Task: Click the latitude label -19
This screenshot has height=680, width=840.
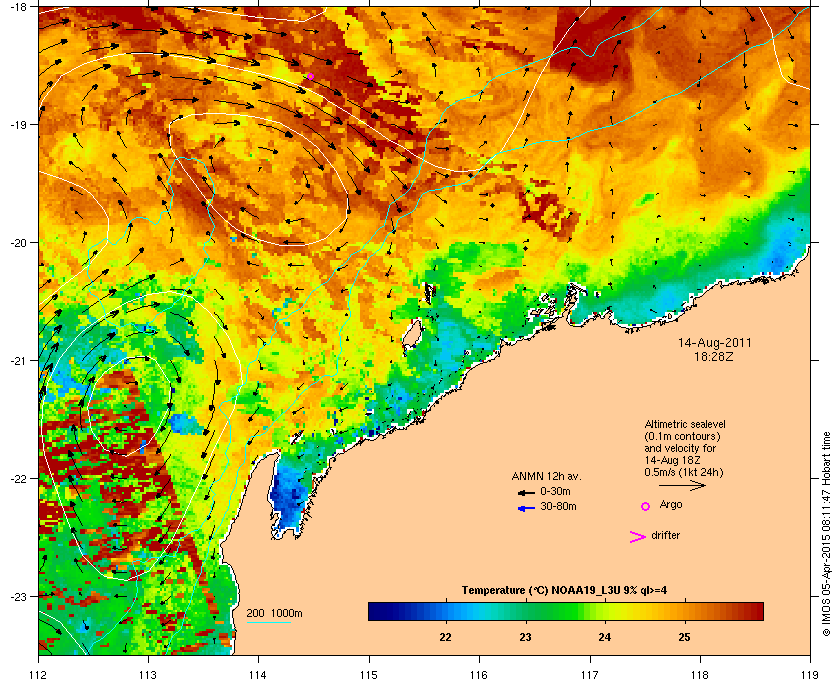Action: 18,125
